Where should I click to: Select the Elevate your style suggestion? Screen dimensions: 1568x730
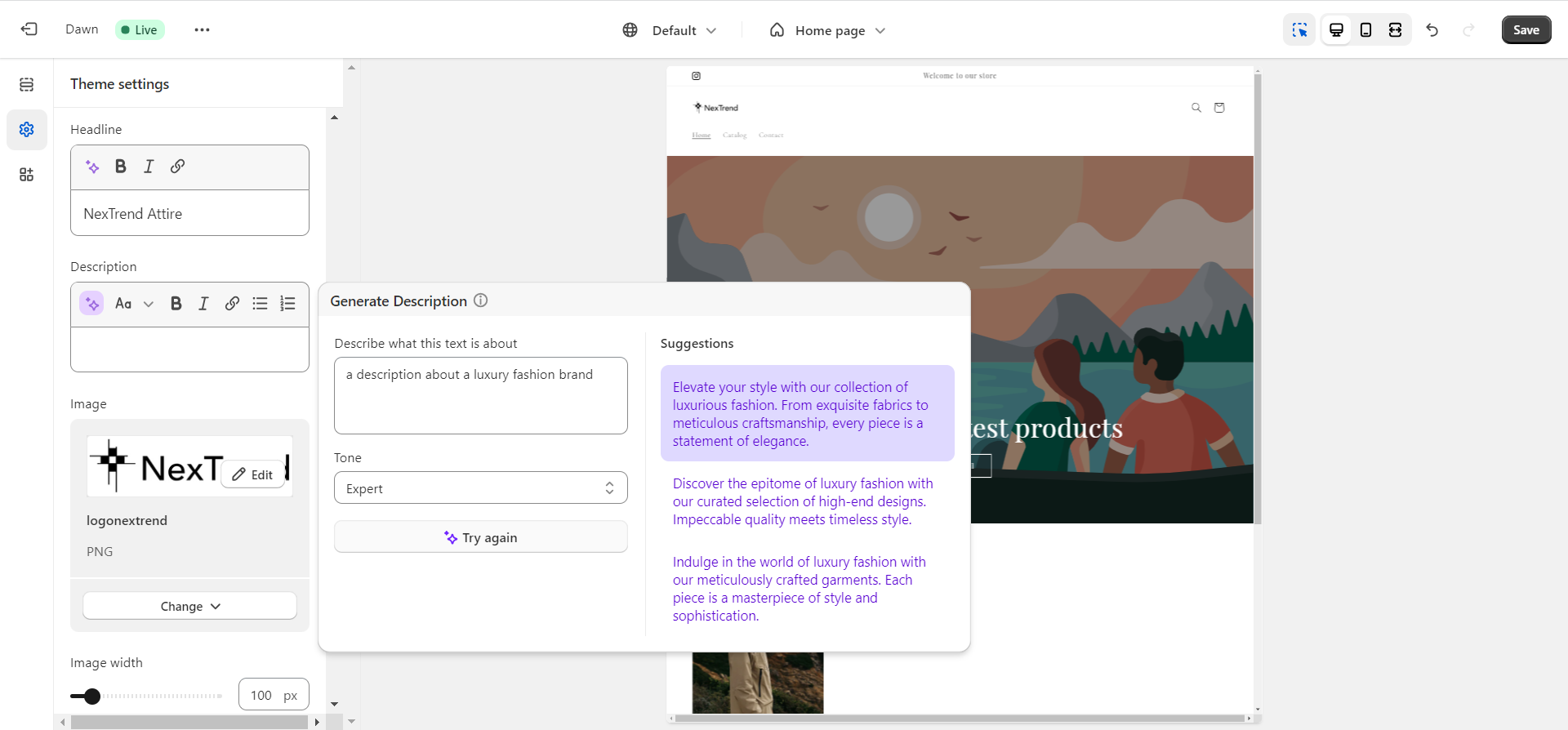click(x=807, y=413)
